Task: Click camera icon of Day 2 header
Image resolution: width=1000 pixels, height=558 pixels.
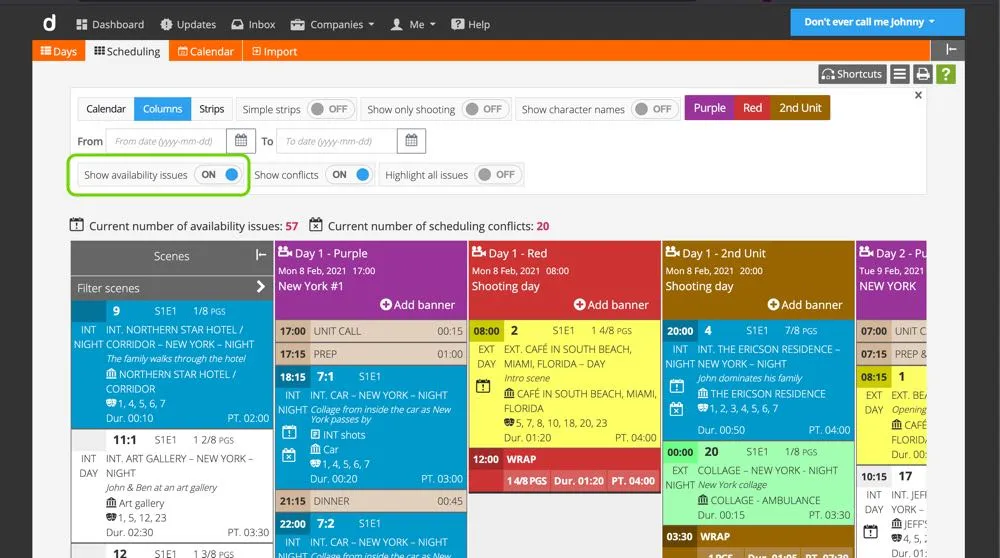Action: click(x=866, y=252)
